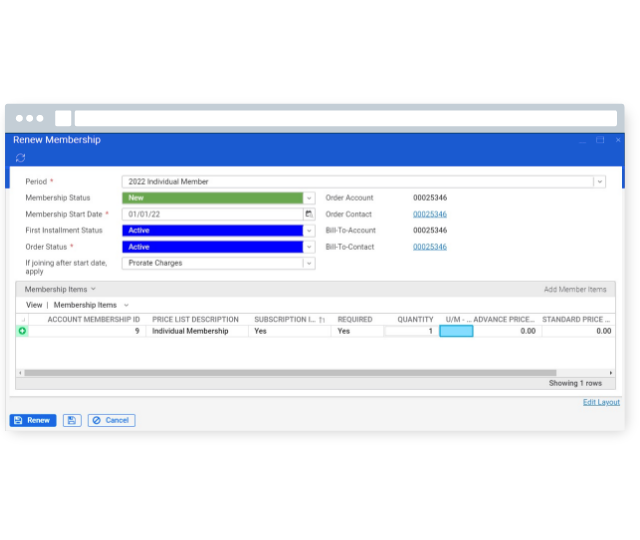
Task: Click the refresh icon below the title
Action: click(x=20, y=158)
